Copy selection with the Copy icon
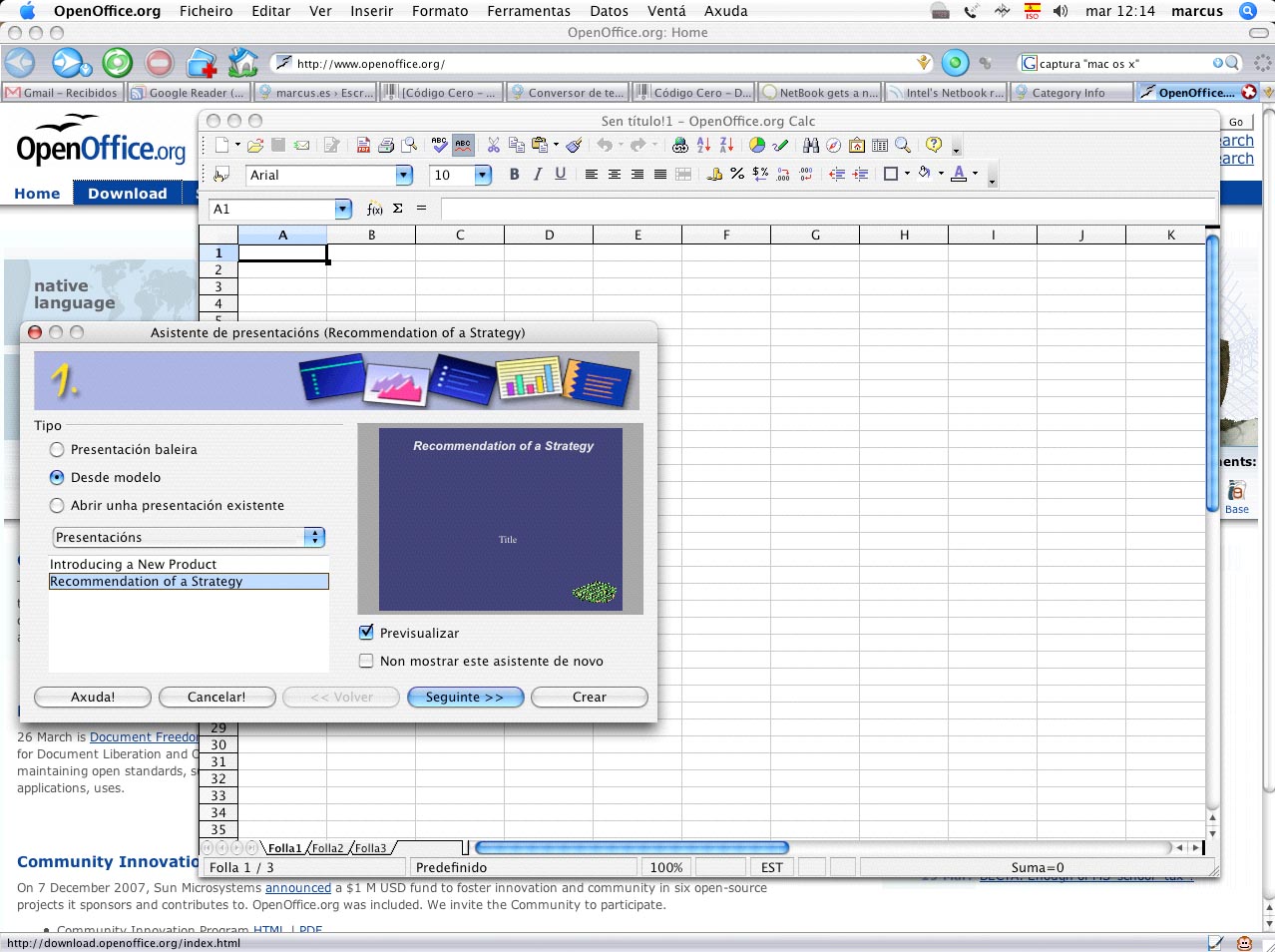 click(x=516, y=146)
